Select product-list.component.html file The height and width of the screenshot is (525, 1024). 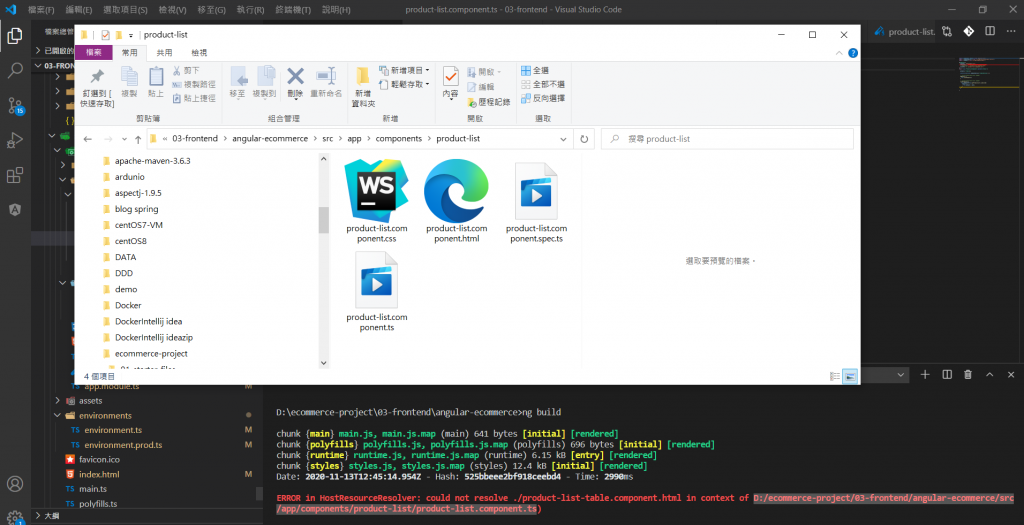[456, 202]
